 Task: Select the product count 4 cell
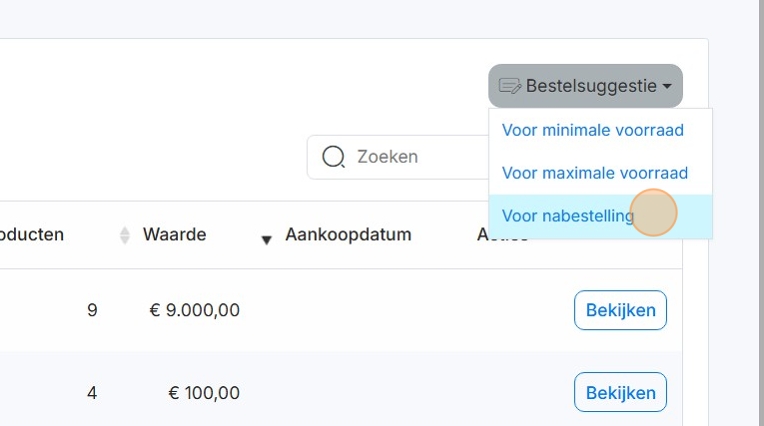(92, 393)
